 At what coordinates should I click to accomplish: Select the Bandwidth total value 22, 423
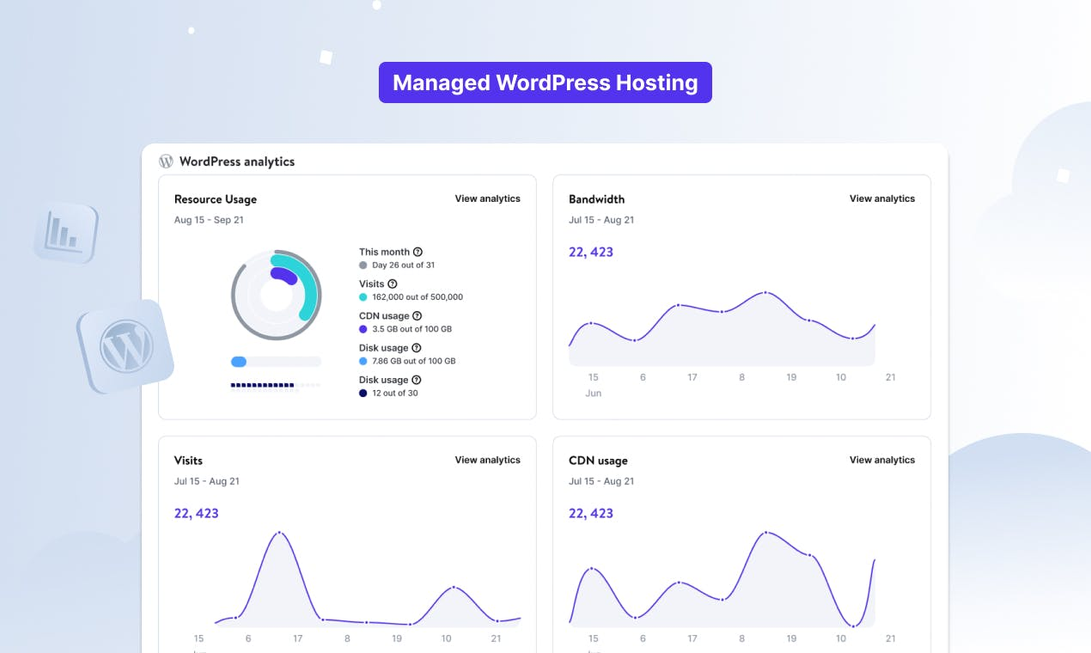coord(591,252)
